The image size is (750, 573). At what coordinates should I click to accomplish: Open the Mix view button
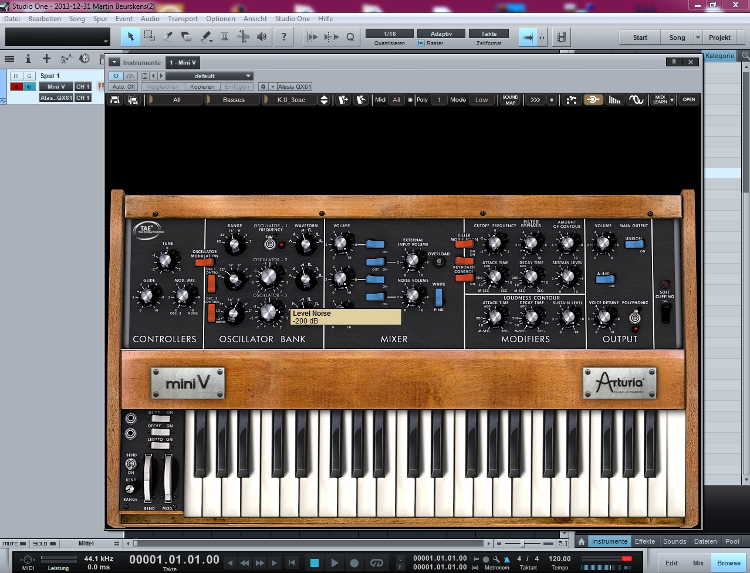698,563
